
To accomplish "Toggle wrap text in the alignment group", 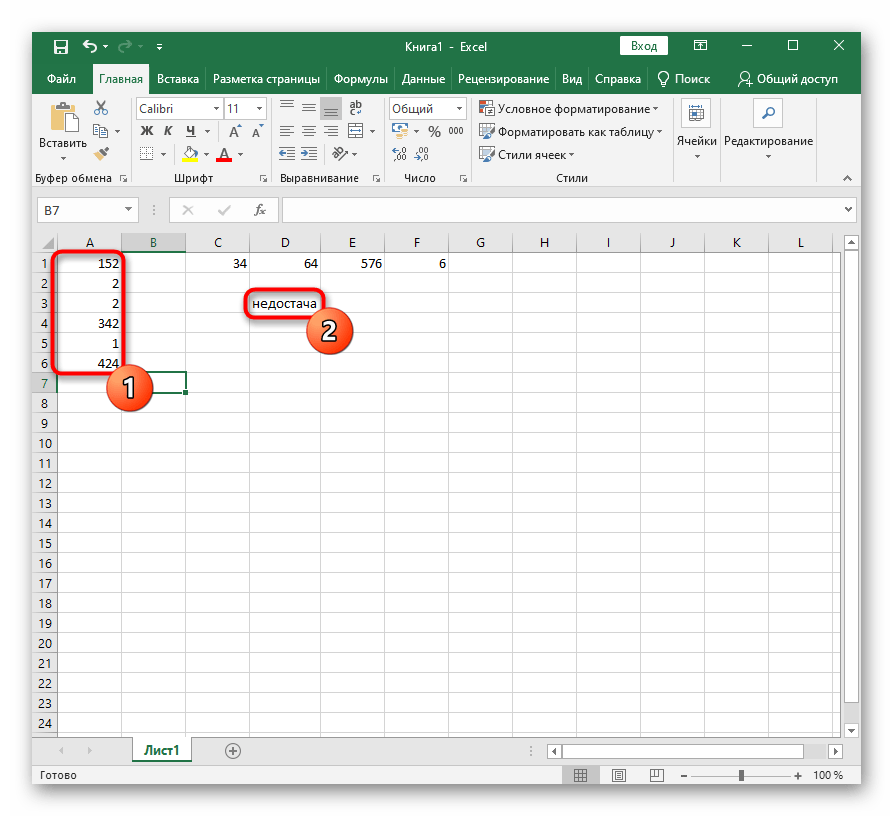I will point(355,107).
